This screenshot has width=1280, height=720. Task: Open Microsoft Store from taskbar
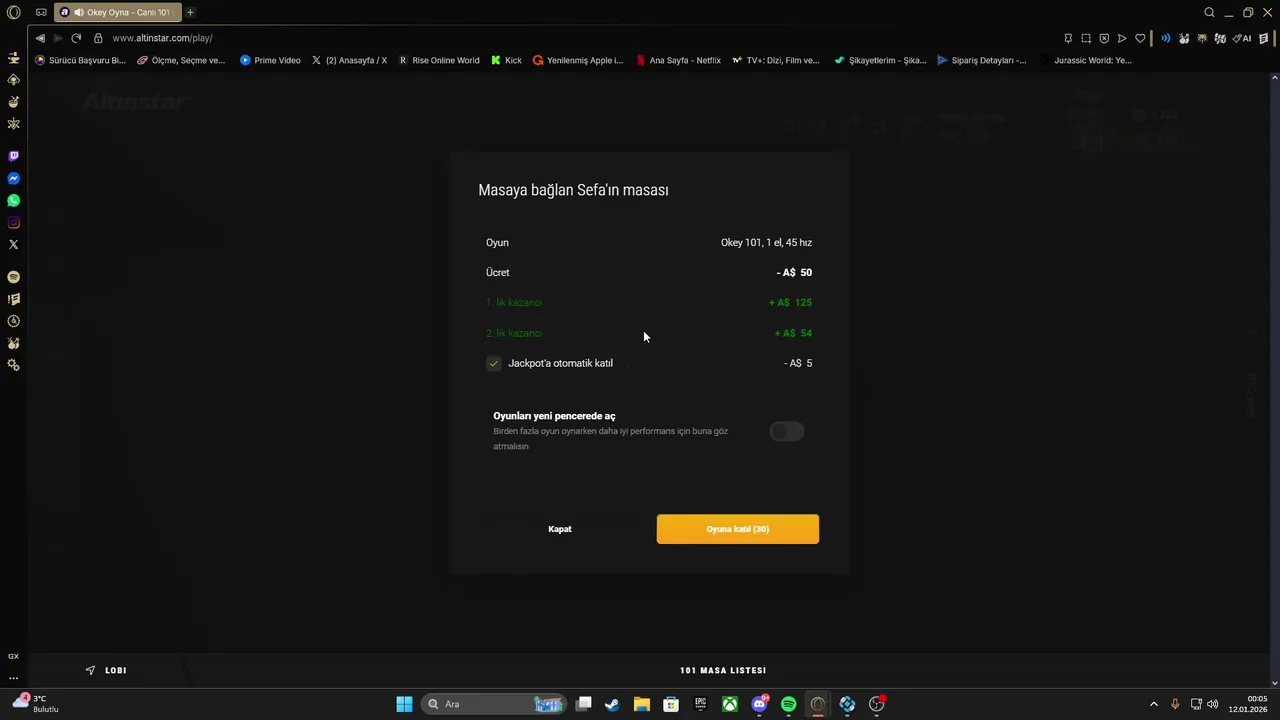tap(671, 704)
